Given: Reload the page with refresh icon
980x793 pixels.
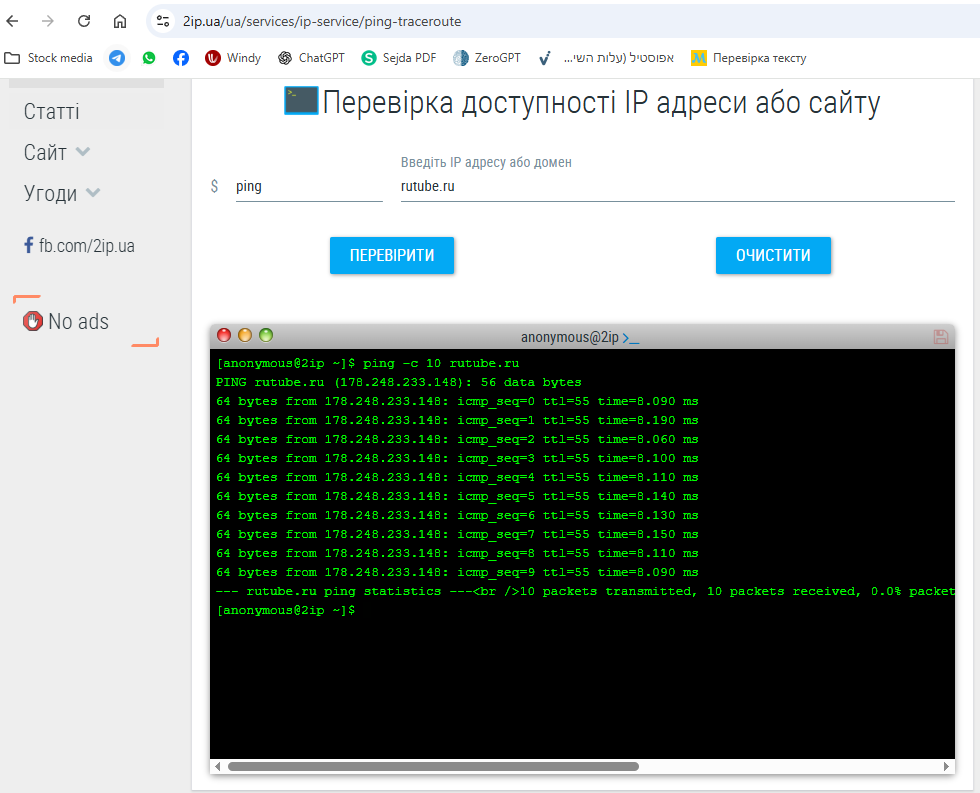Looking at the screenshot, I should pos(84,21).
